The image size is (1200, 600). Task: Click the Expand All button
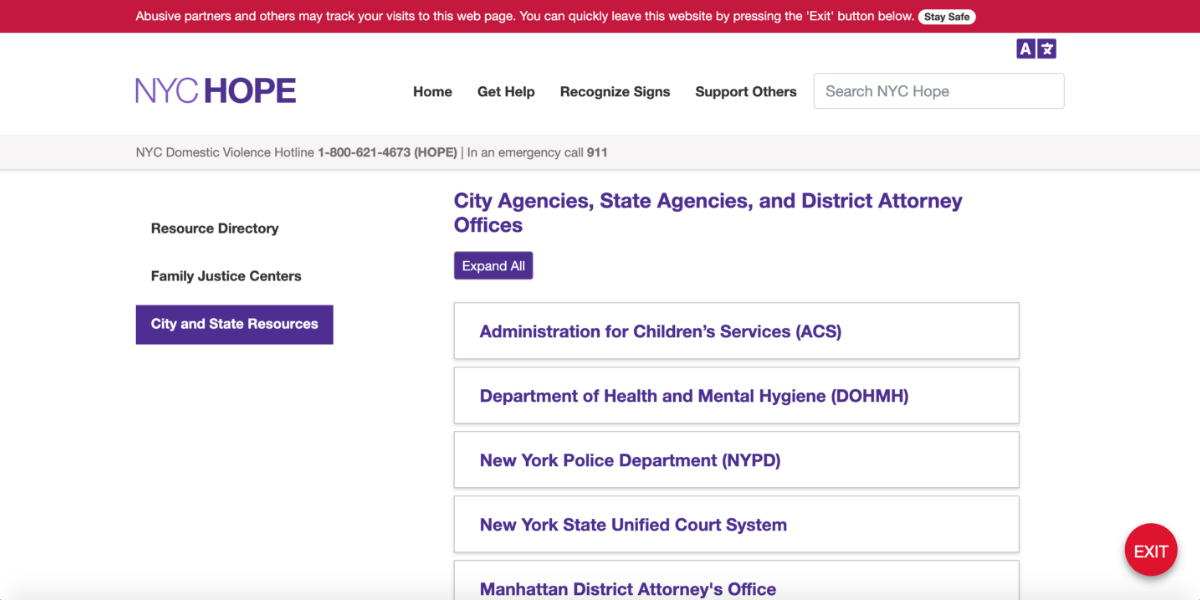click(493, 265)
